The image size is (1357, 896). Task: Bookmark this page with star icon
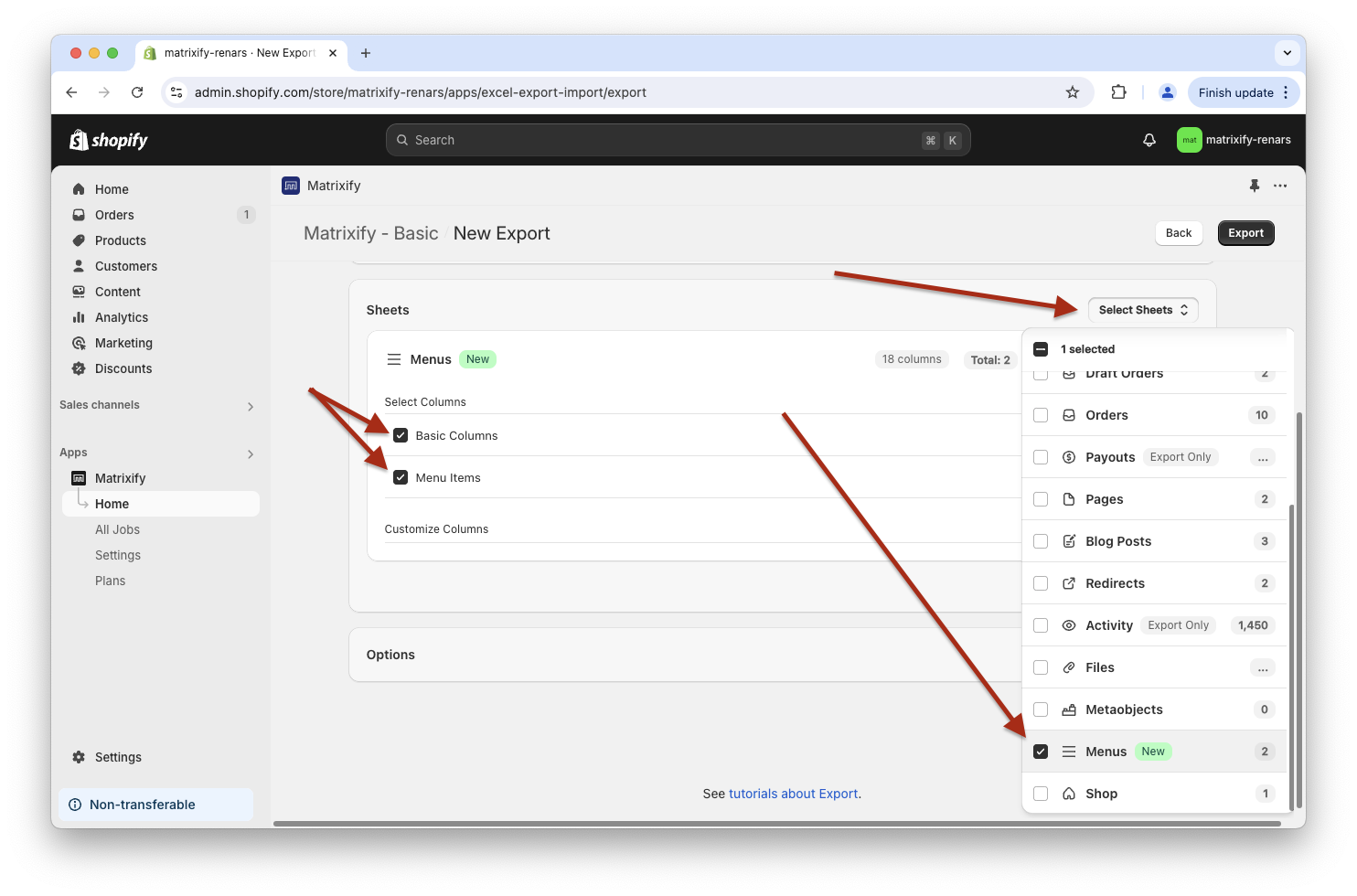click(1073, 92)
